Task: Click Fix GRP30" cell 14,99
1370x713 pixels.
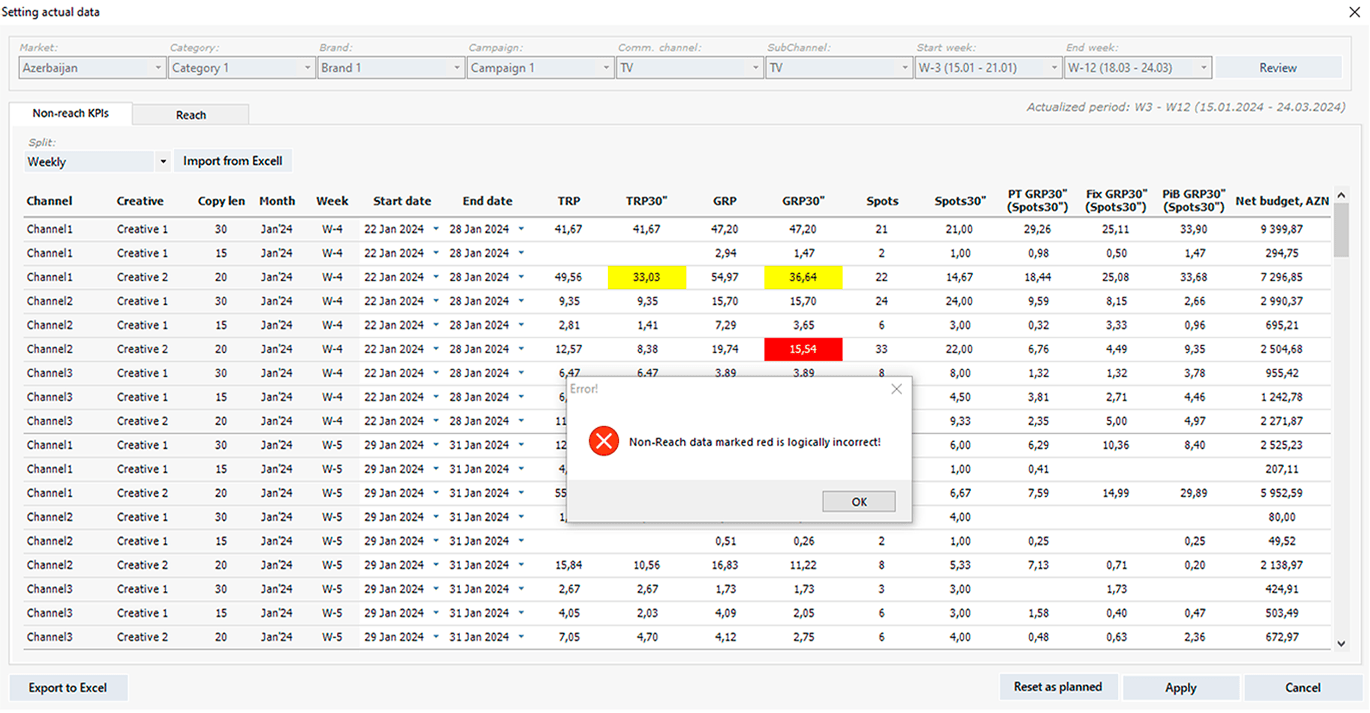Action: pos(1116,493)
